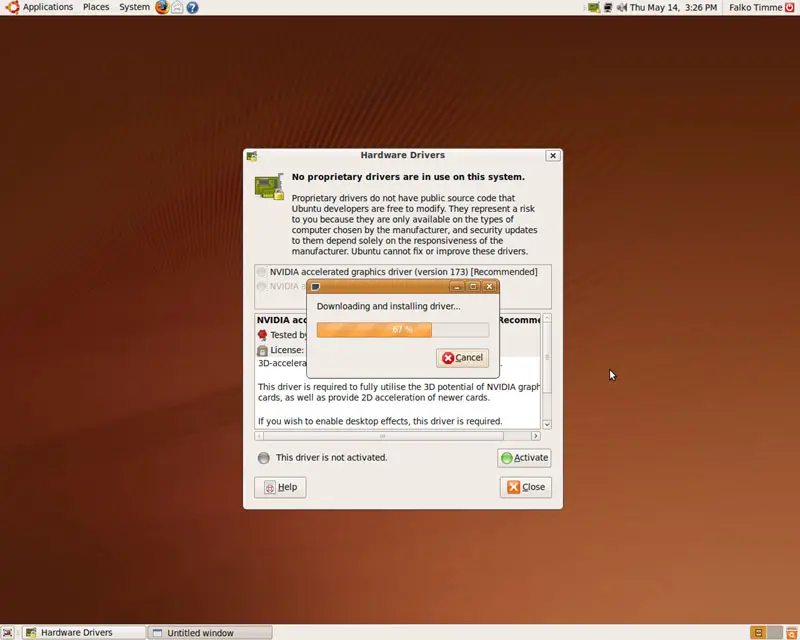Cancel the driver download

[462, 358]
